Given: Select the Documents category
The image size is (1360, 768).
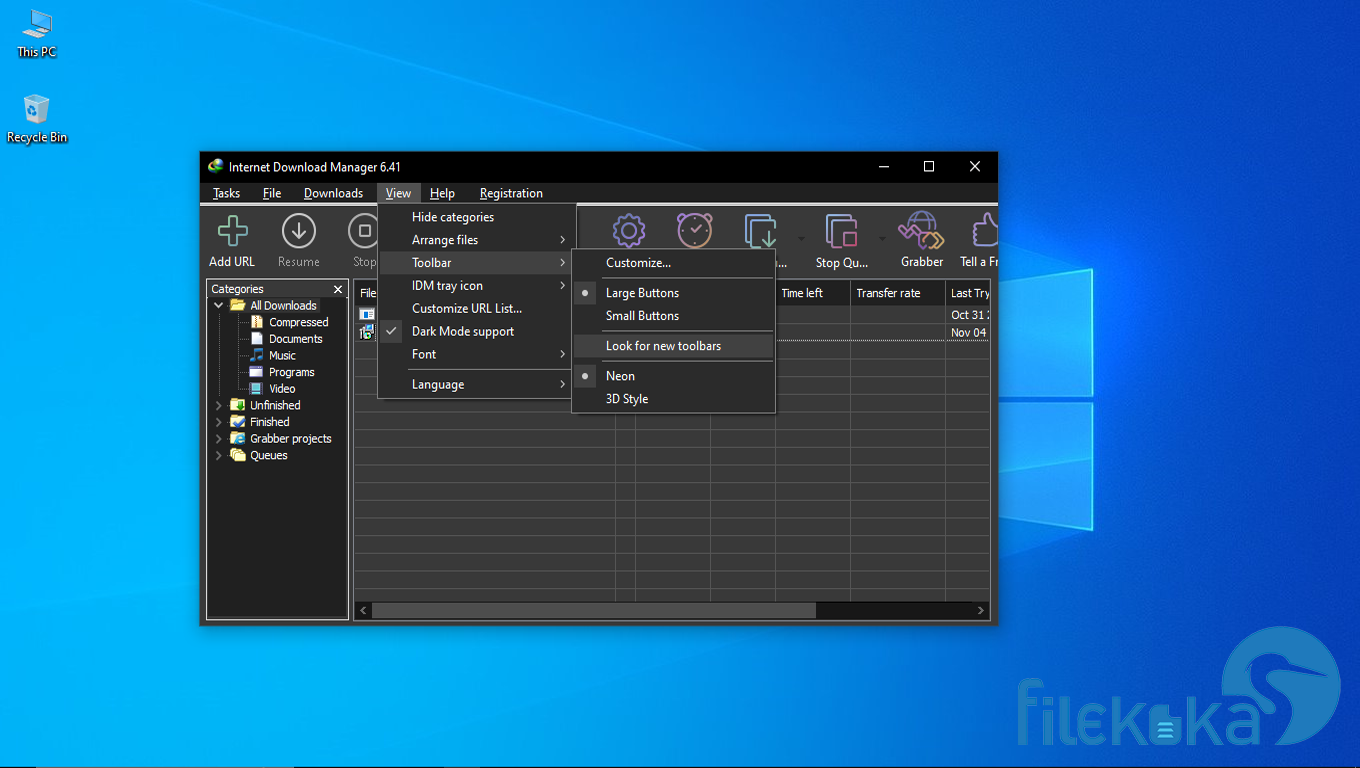Looking at the screenshot, I should click(x=295, y=339).
